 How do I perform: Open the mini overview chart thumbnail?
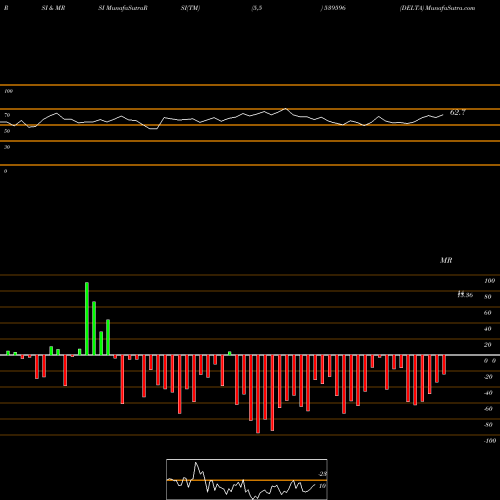(x=247, y=479)
